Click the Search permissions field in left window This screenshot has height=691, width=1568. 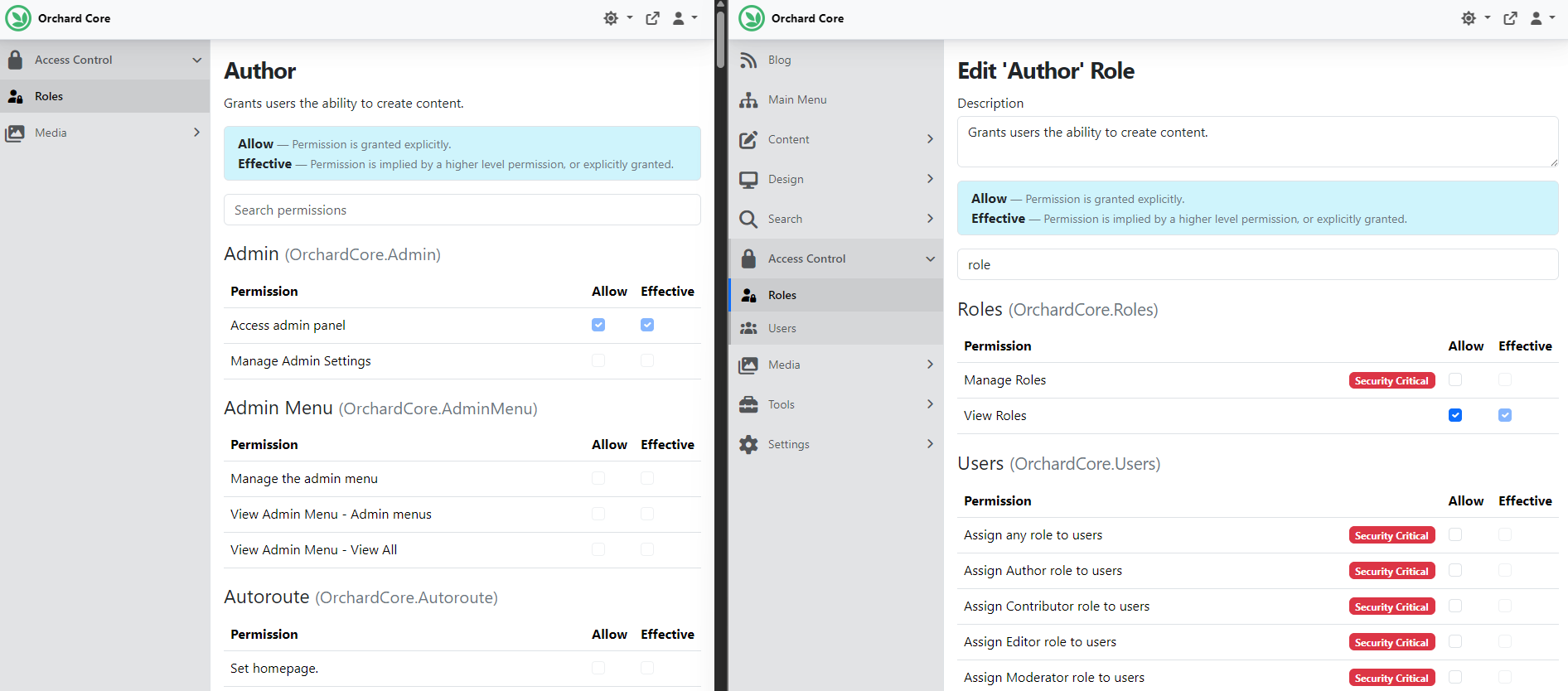(462, 210)
